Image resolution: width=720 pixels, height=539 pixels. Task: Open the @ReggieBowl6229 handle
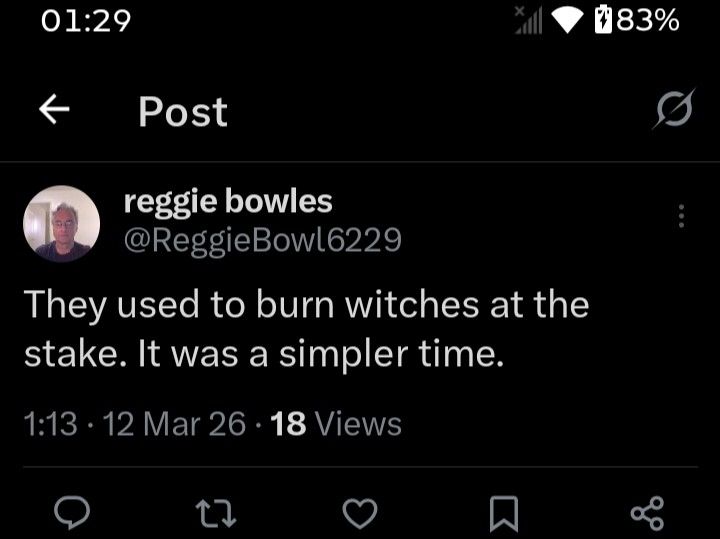(x=262, y=240)
